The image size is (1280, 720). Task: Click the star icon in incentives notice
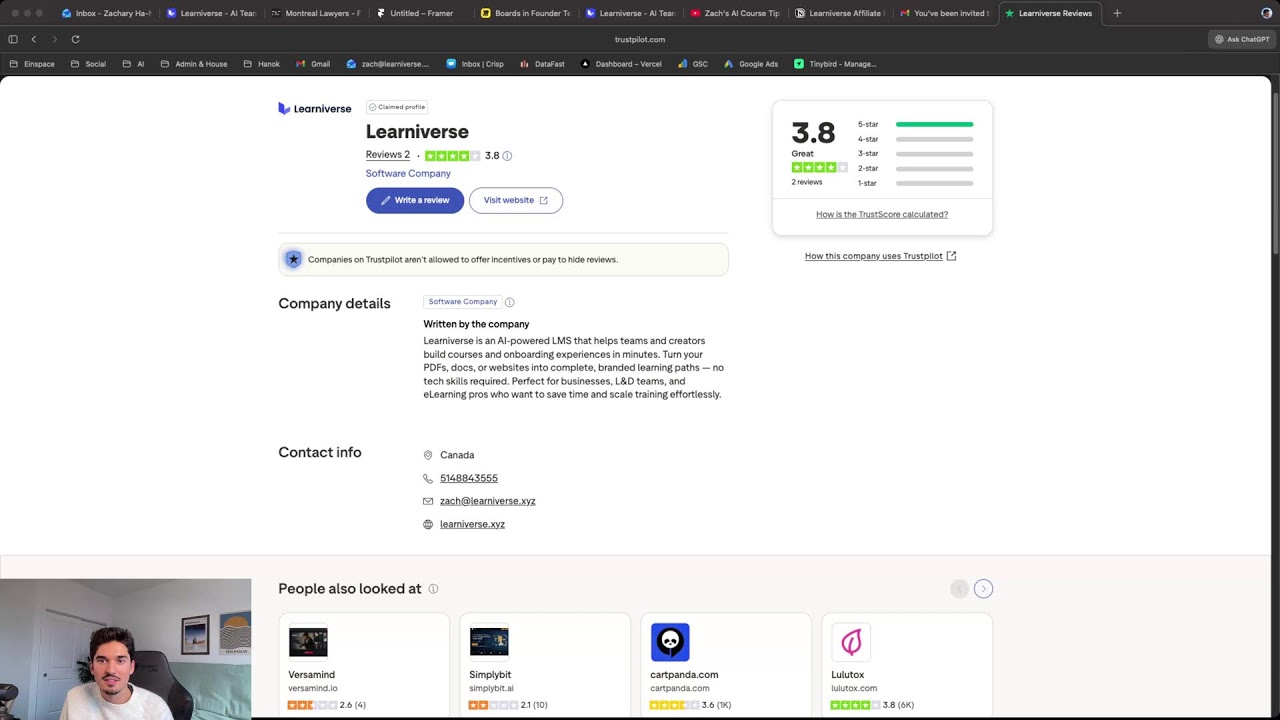[293, 259]
